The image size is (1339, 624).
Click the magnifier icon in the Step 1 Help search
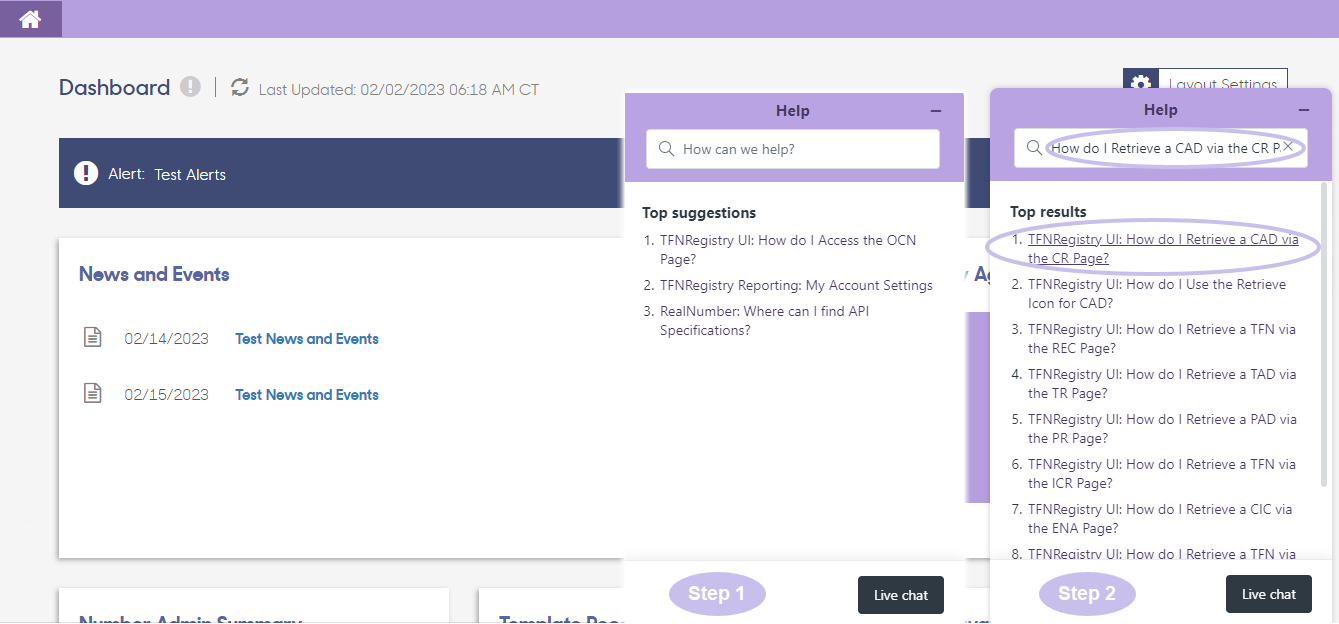(x=666, y=149)
